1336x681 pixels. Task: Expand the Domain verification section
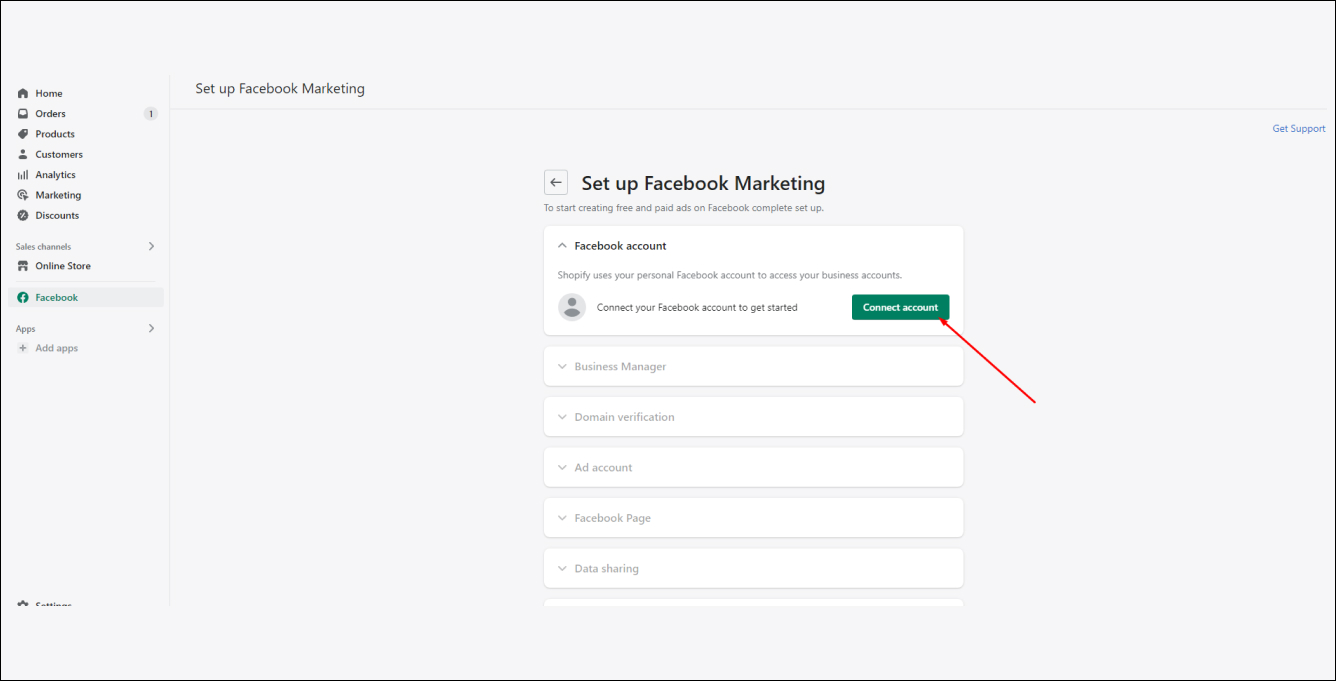753,417
